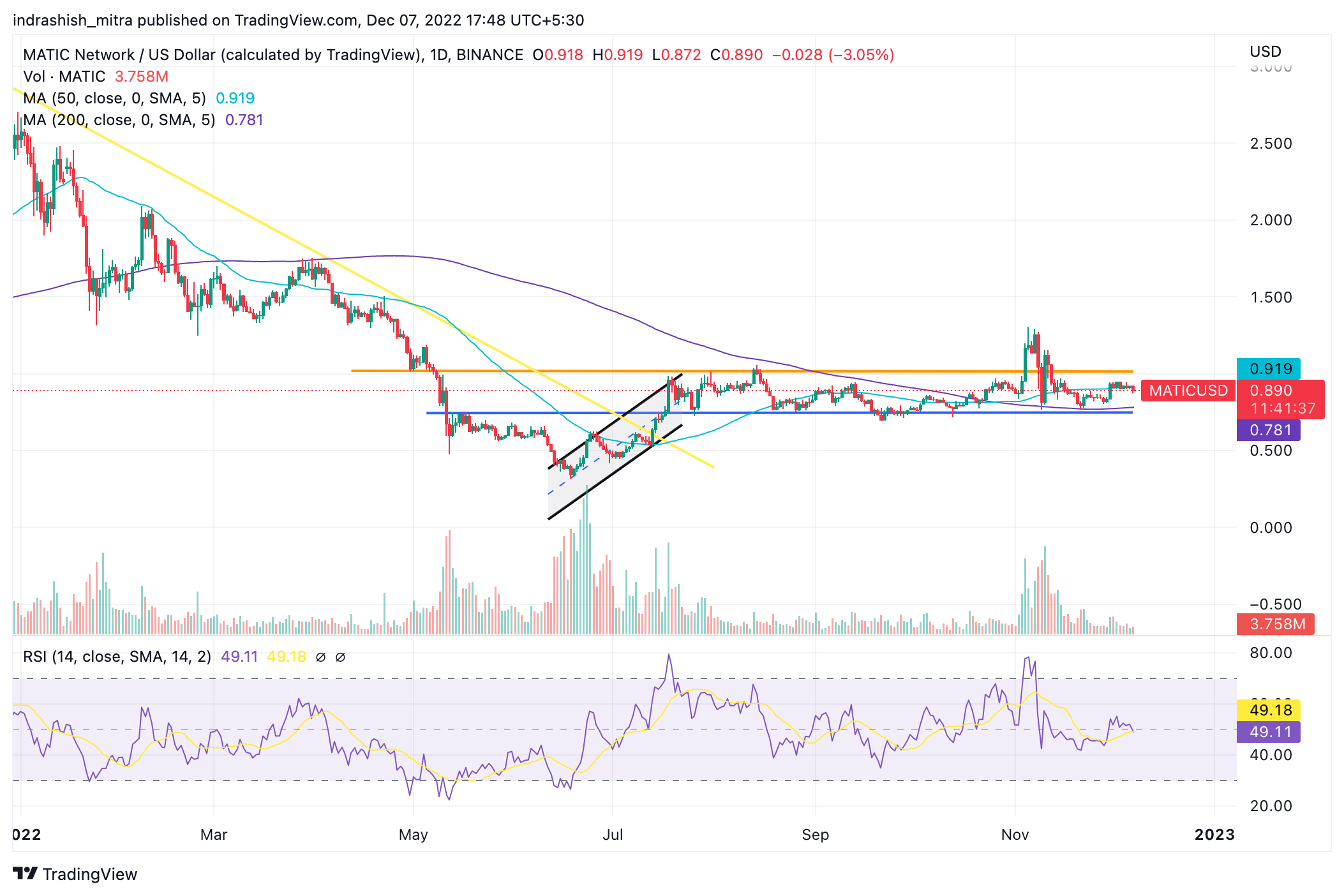
Task: Click the −0.500 price axis label
Action: 1274,604
